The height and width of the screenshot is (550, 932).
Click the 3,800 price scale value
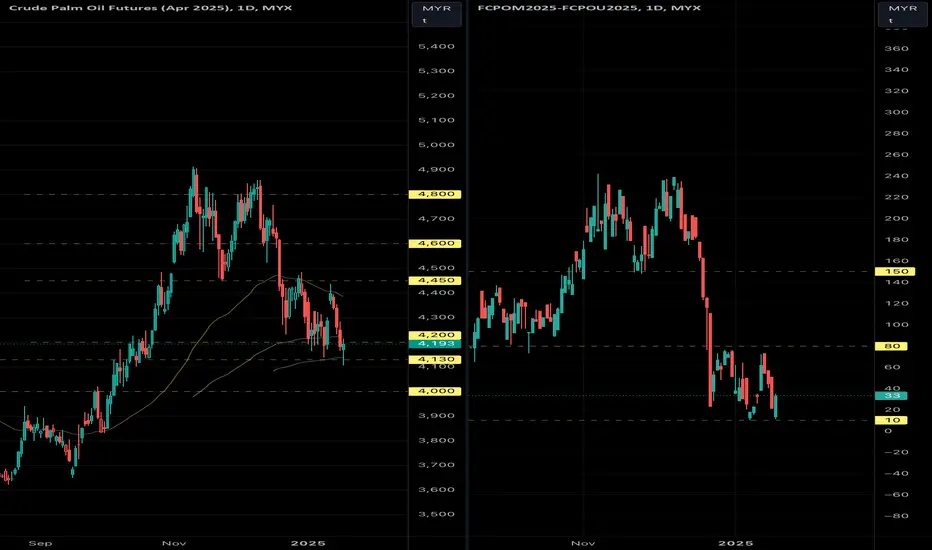point(436,441)
